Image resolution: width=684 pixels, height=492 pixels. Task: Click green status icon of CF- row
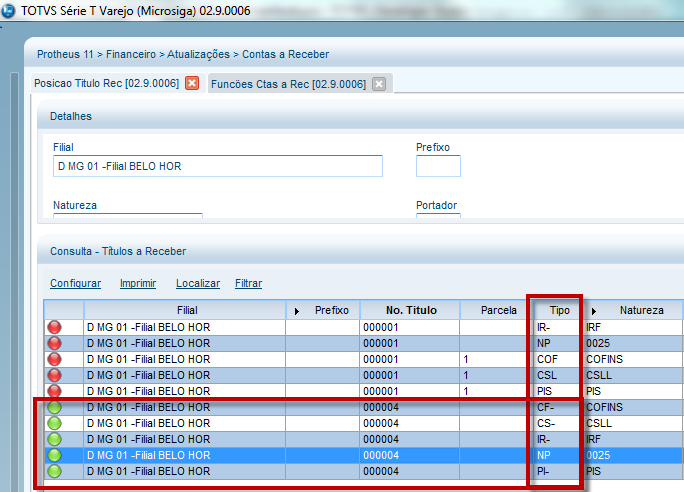point(55,407)
